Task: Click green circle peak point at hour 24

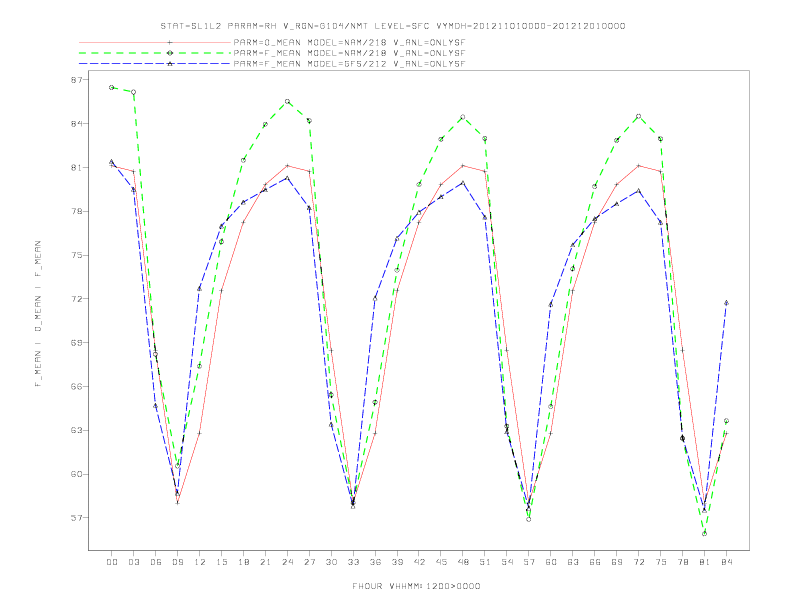Action: pos(287,101)
